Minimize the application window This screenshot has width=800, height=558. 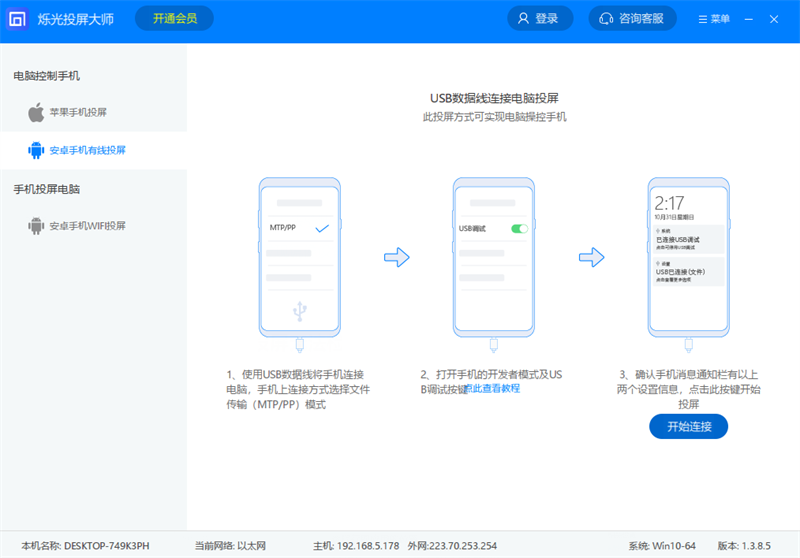[748, 19]
